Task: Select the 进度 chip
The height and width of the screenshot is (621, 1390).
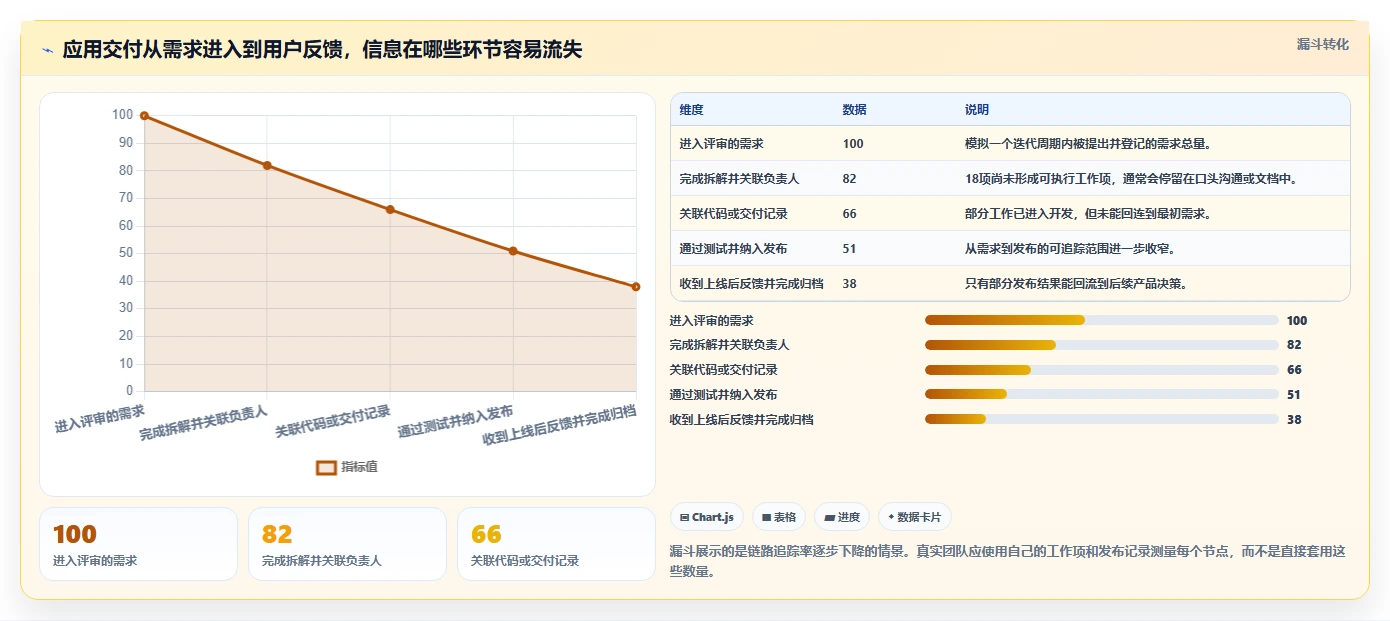Action: (842, 517)
